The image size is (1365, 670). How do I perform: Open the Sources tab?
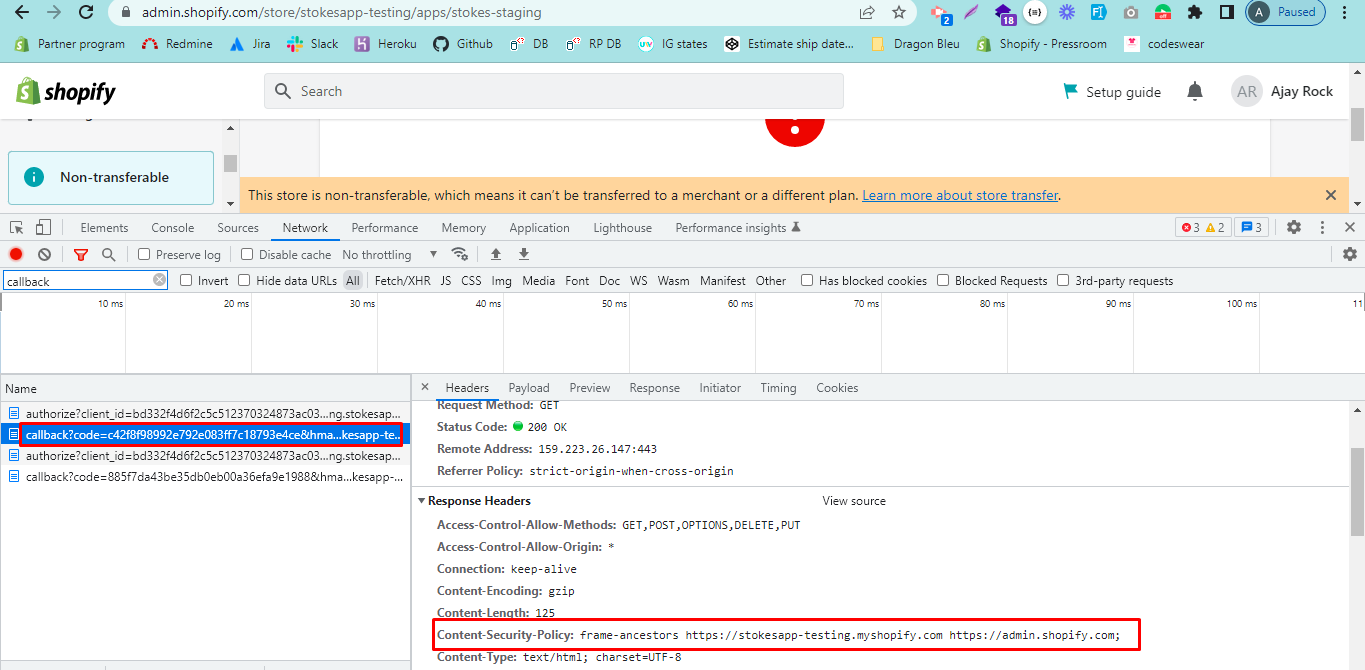tap(238, 228)
